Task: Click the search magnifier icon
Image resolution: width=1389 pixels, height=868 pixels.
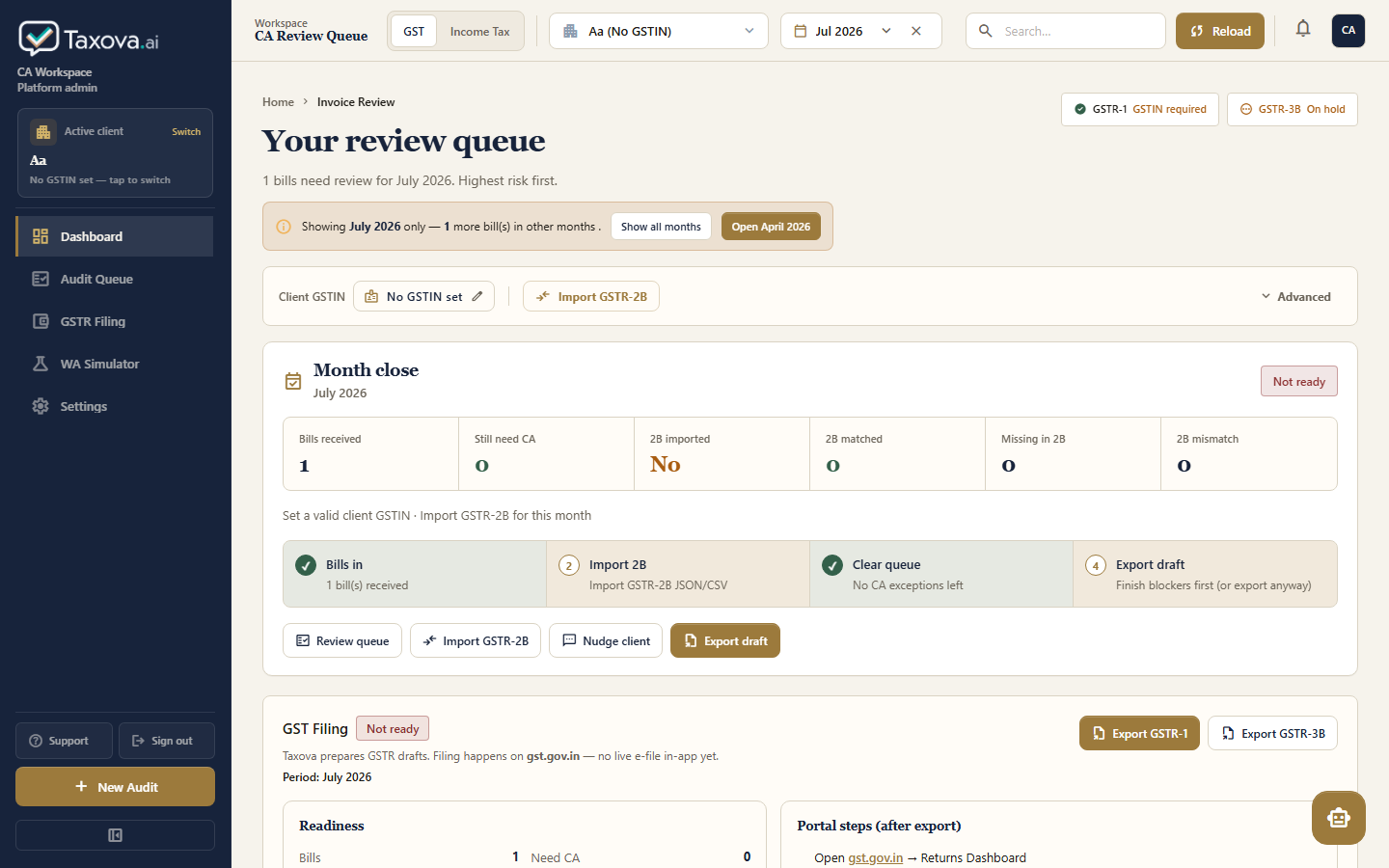Action: click(985, 31)
